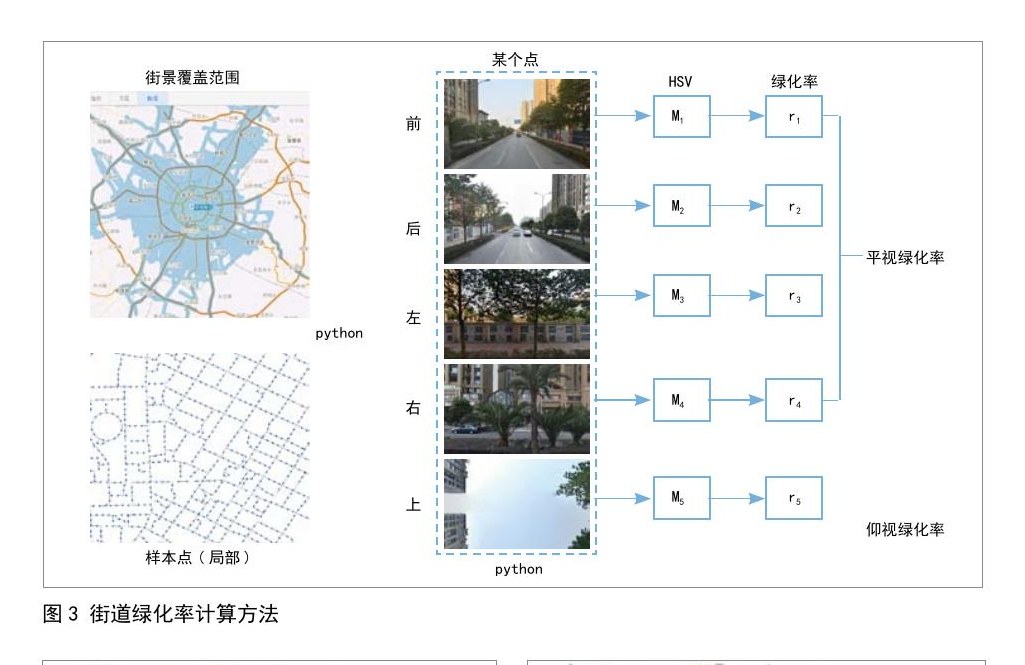Image resolution: width=1025 pixels, height=665 pixels.
Task: Click the 仰视绿化率 label
Action: click(x=905, y=530)
